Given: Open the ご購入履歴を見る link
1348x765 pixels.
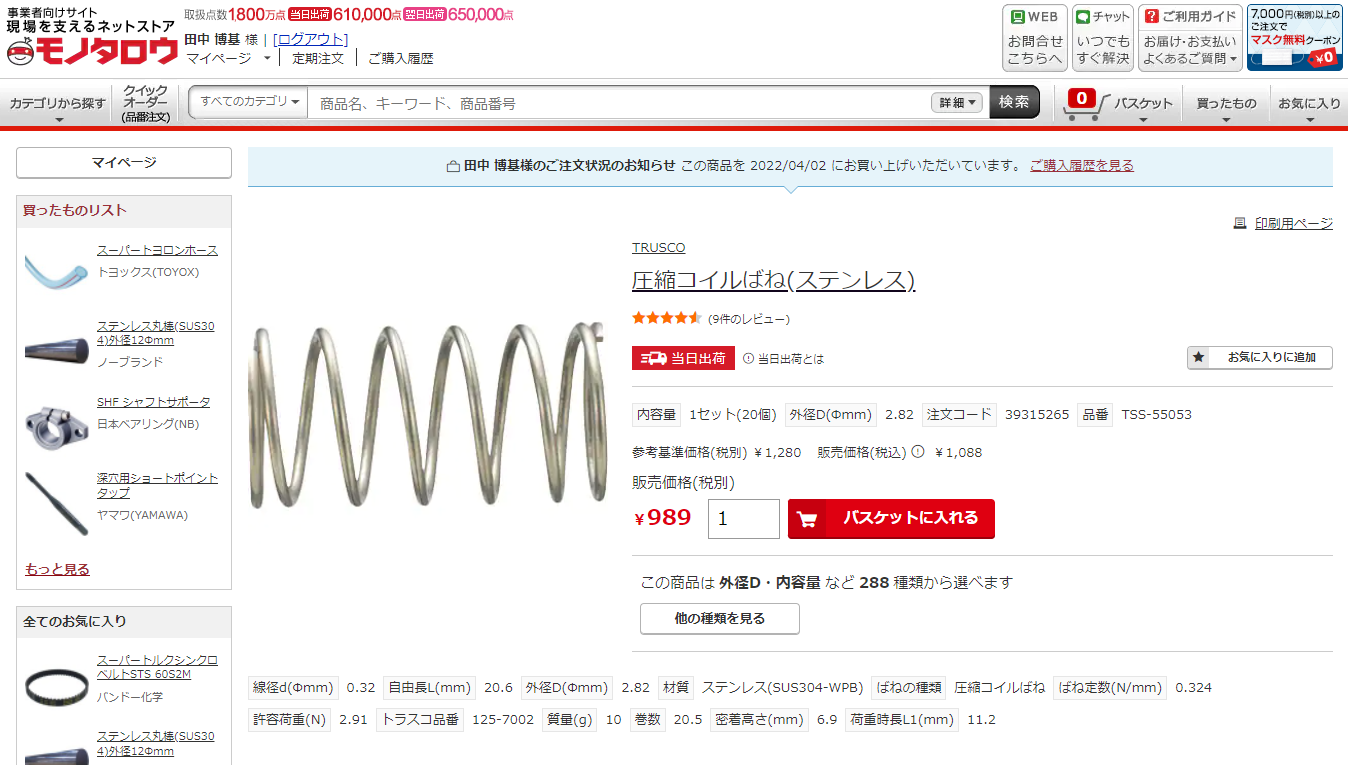Looking at the screenshot, I should 1082,166.
